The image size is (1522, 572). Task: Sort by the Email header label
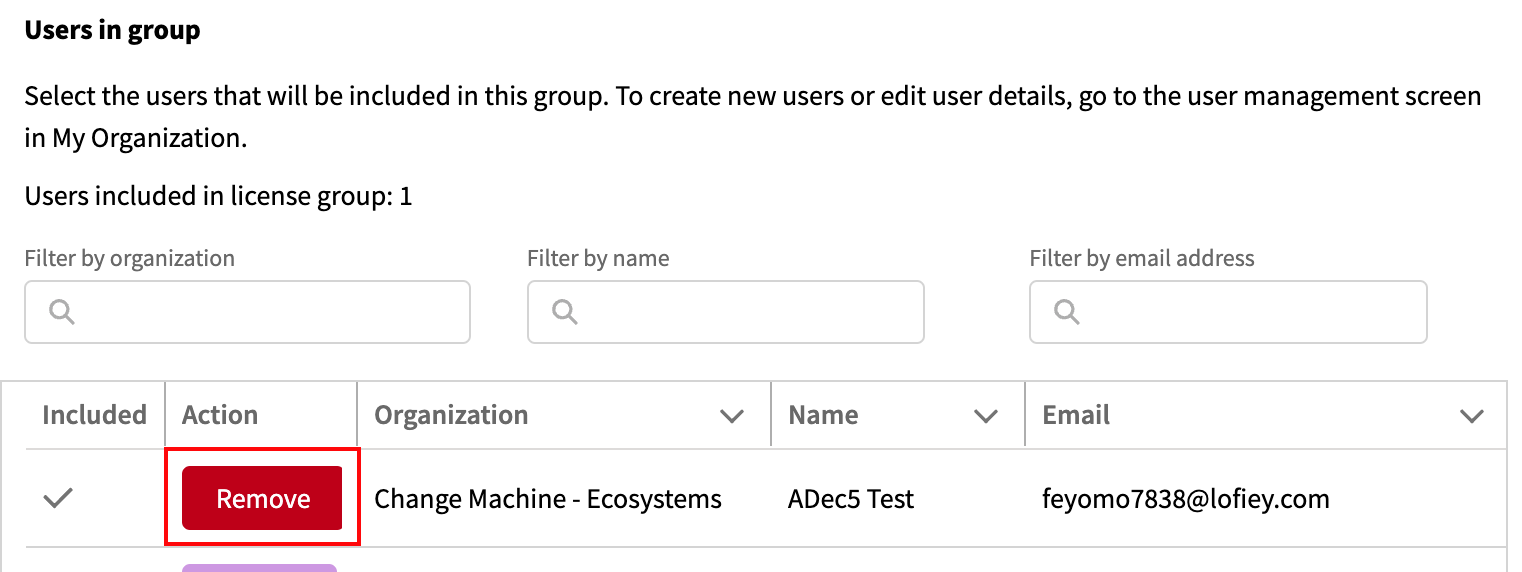click(x=1076, y=415)
